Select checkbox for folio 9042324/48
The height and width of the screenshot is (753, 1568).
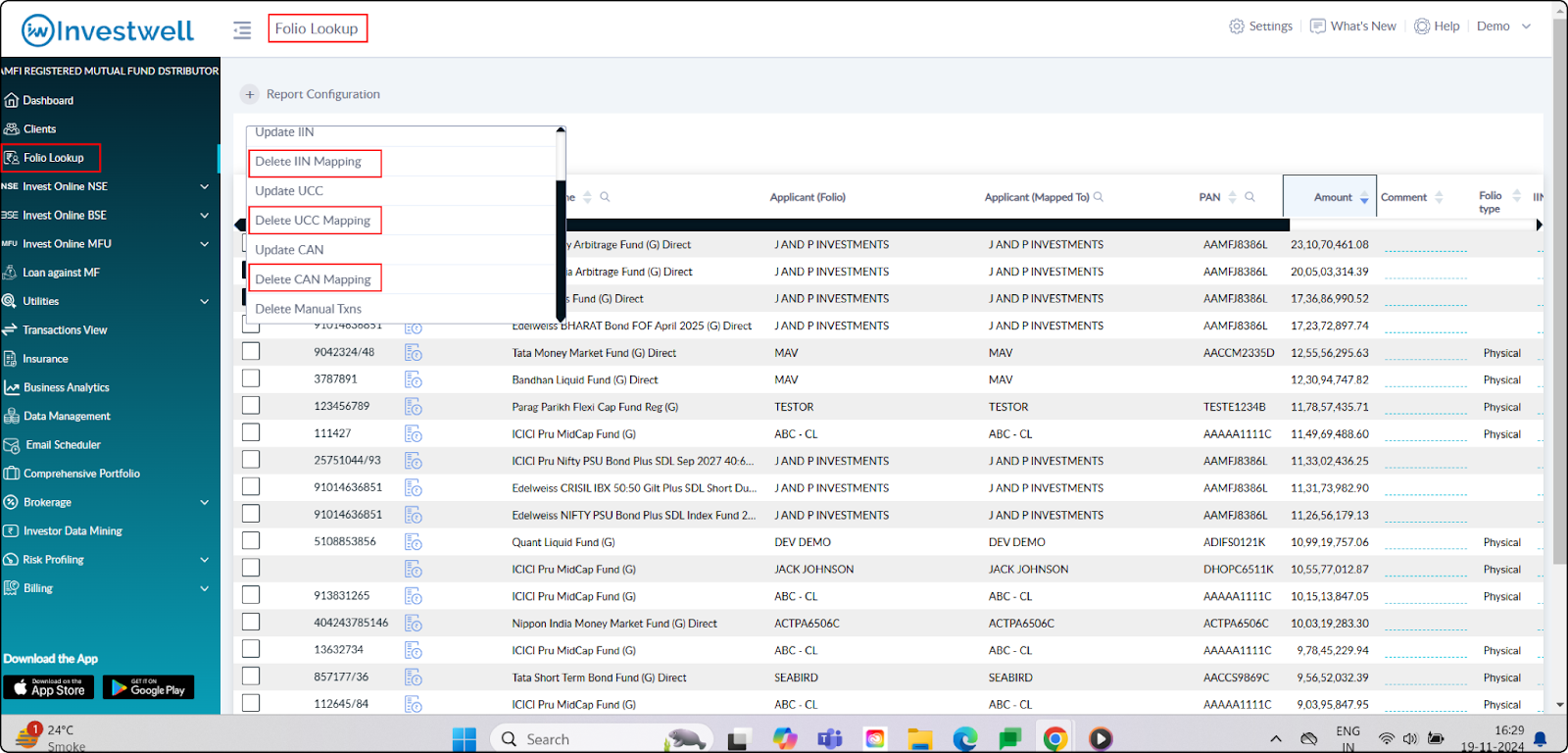coord(251,351)
